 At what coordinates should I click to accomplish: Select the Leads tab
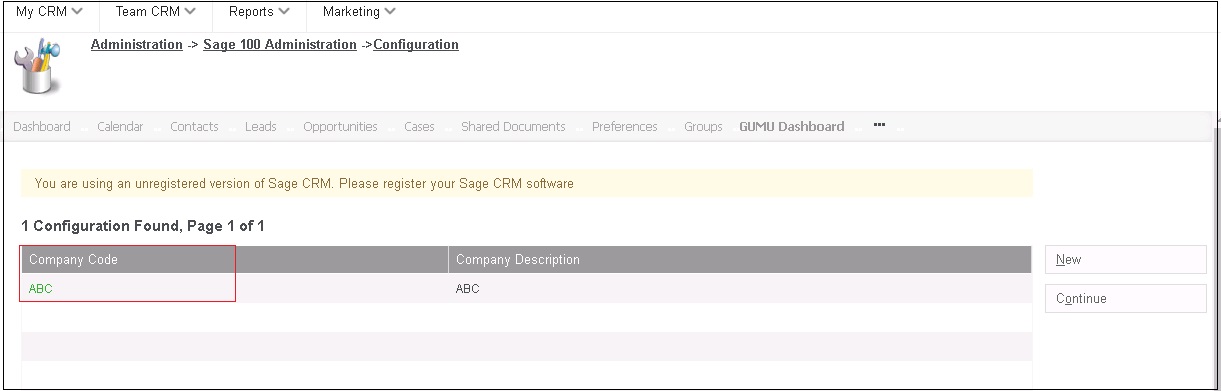click(x=261, y=127)
